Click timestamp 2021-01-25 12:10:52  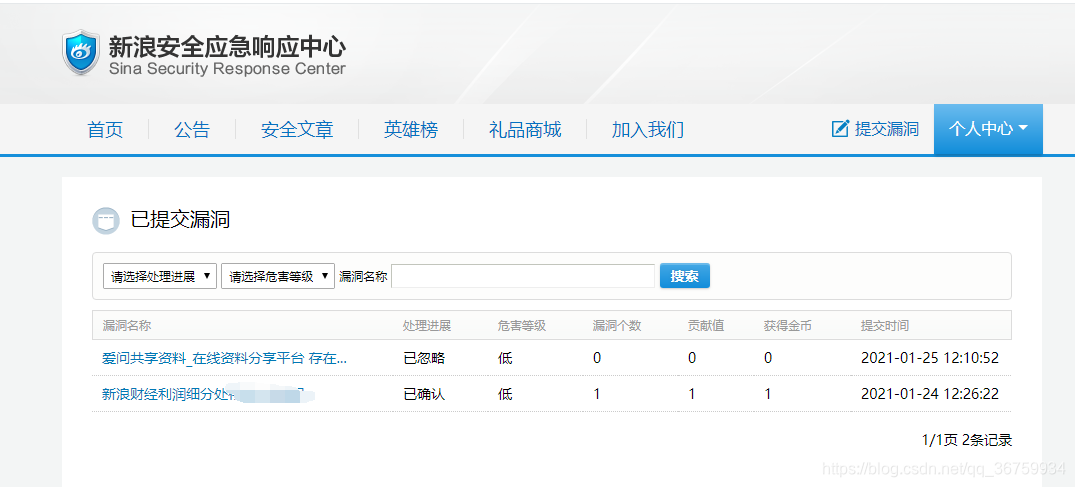pyautogui.click(x=930, y=357)
